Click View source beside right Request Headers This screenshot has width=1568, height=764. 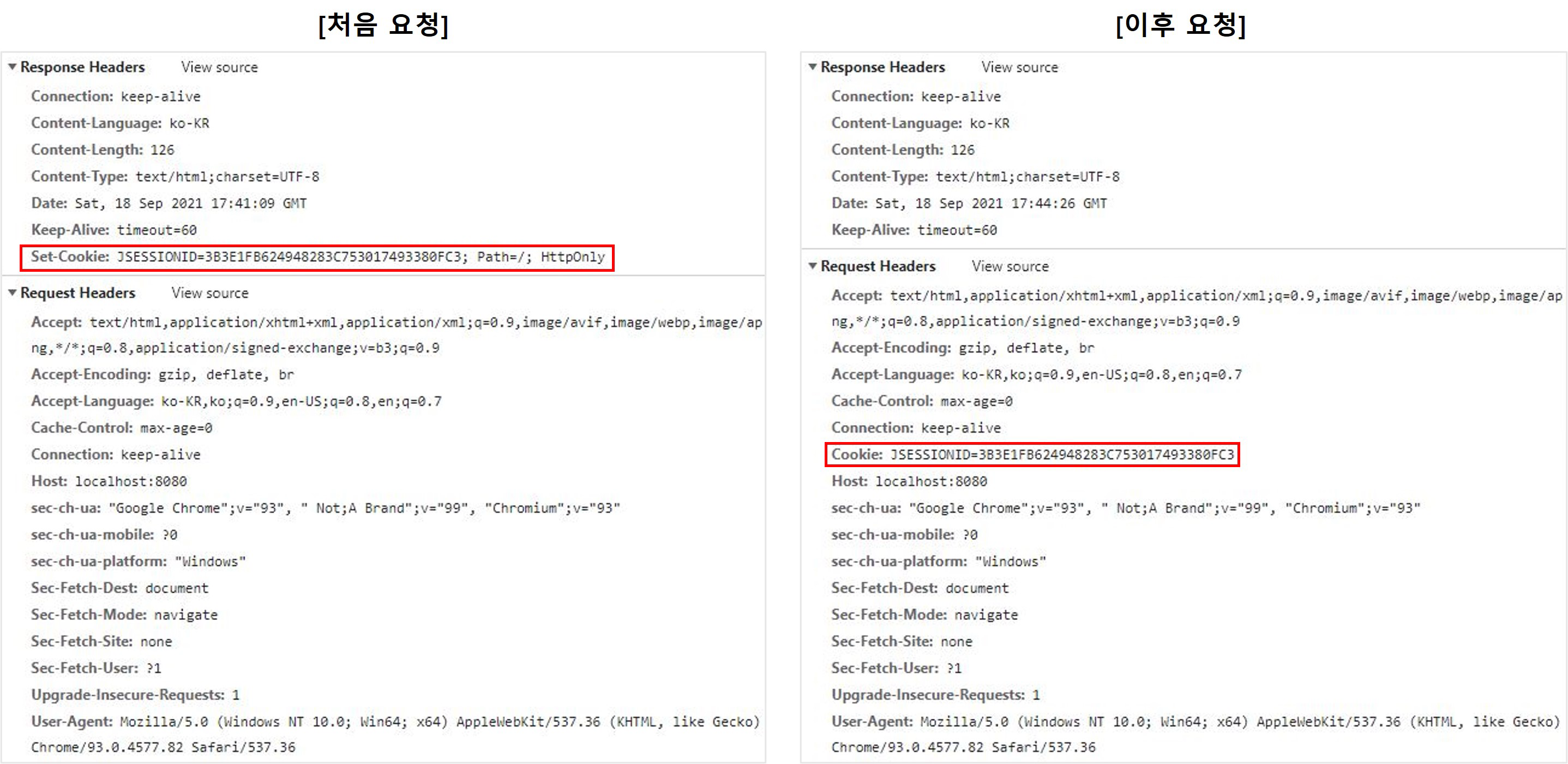pyautogui.click(x=1010, y=267)
